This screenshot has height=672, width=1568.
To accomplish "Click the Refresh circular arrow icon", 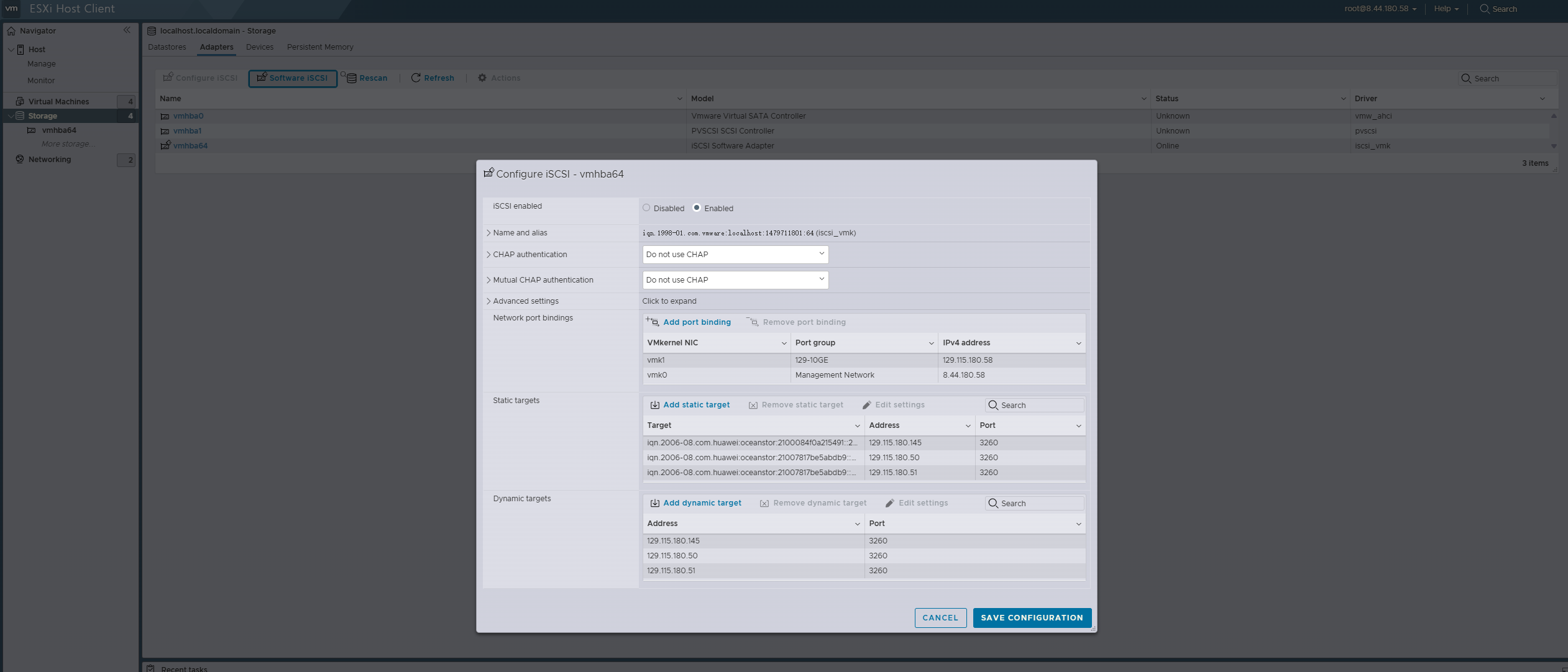I will pyautogui.click(x=416, y=78).
